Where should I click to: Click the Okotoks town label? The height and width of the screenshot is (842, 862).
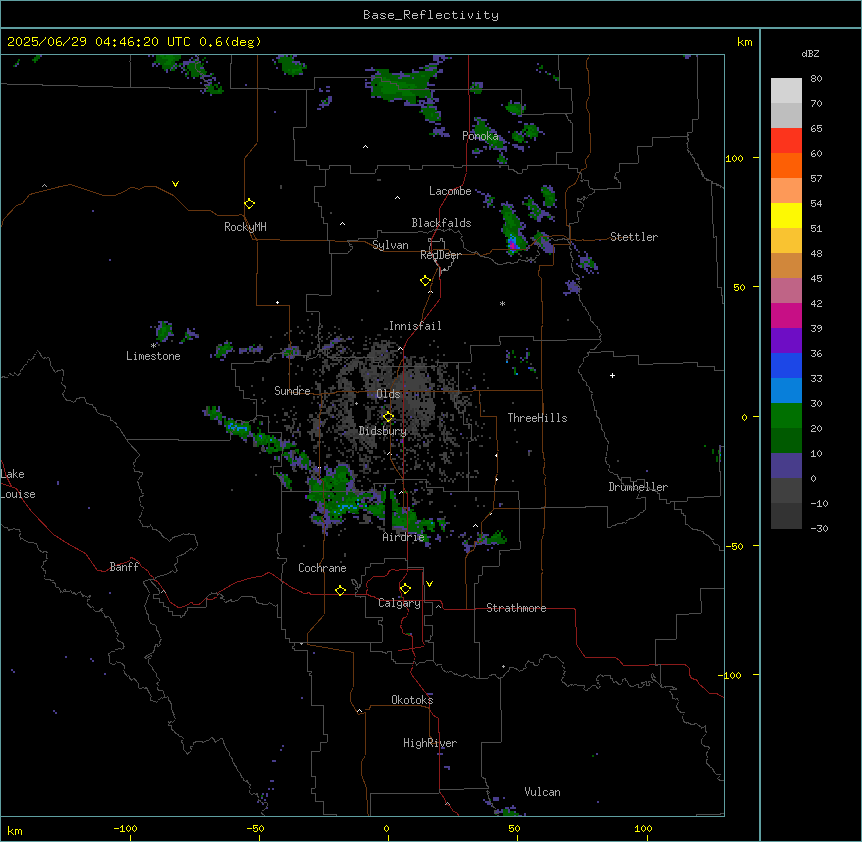412,700
